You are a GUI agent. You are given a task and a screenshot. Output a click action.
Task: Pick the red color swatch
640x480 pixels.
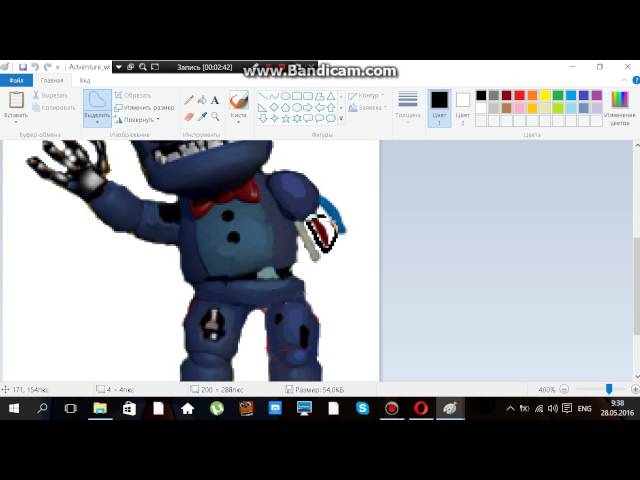point(519,96)
